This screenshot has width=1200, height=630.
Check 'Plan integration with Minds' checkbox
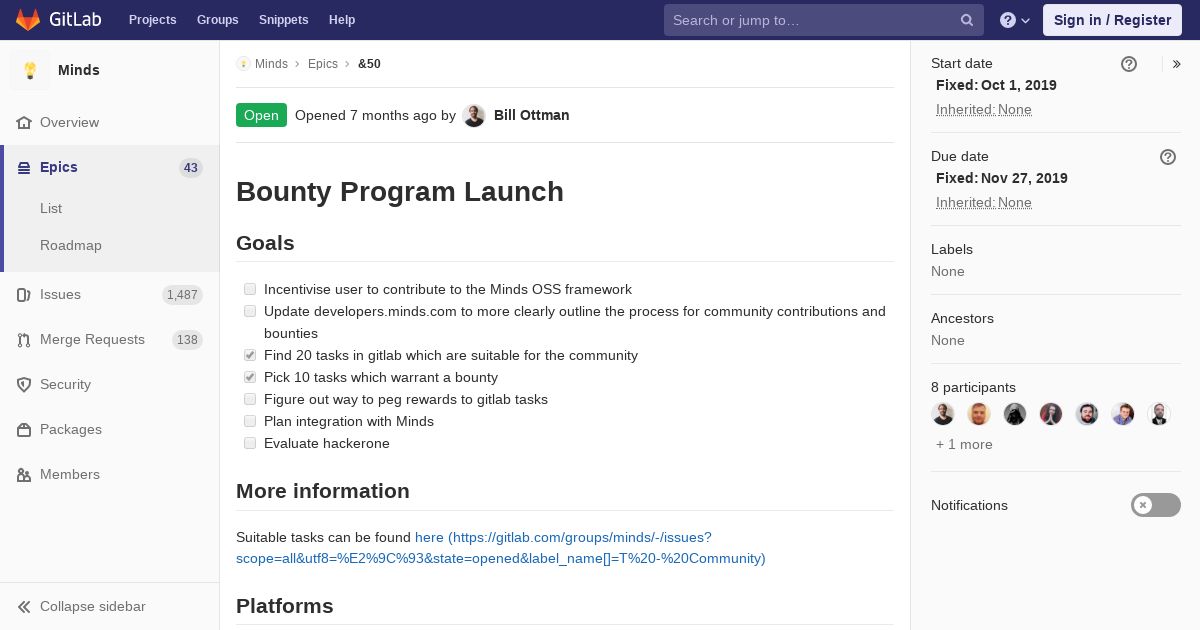250,421
